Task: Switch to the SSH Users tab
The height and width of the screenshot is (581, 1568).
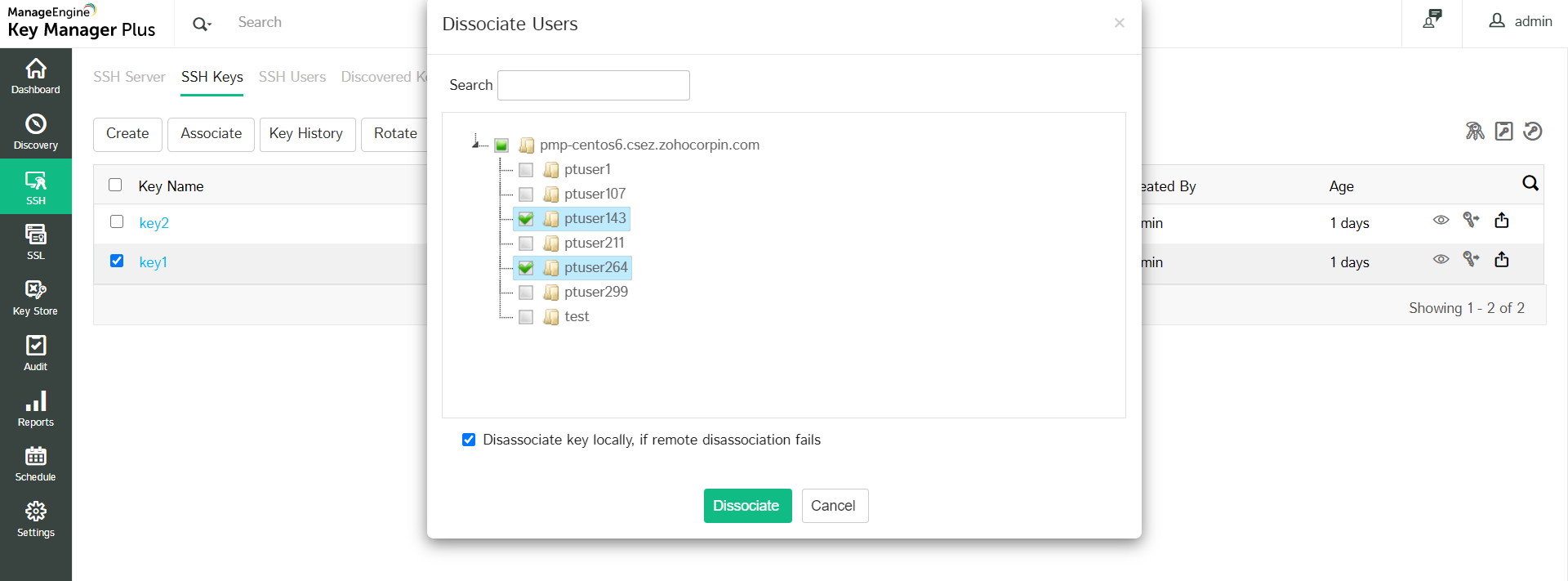Action: [x=292, y=77]
